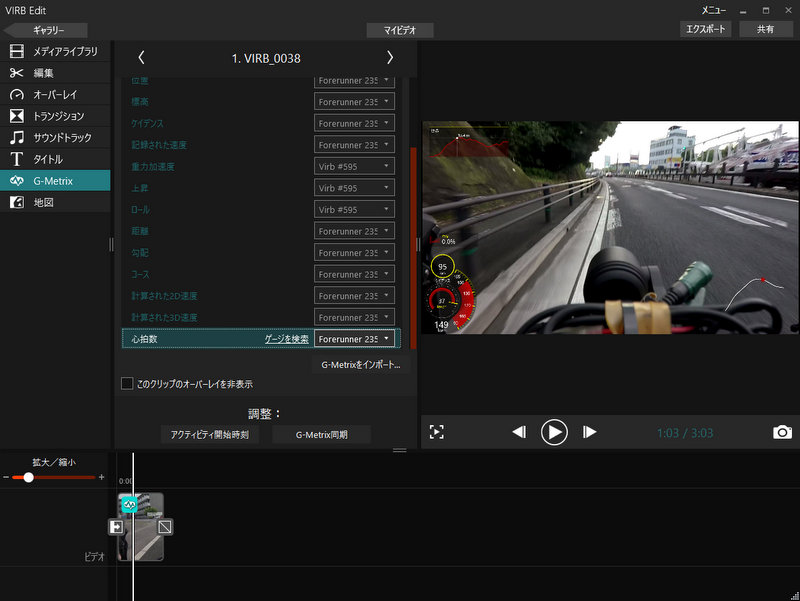Click the G-Metrix badge on timeline clip

(x=130, y=505)
